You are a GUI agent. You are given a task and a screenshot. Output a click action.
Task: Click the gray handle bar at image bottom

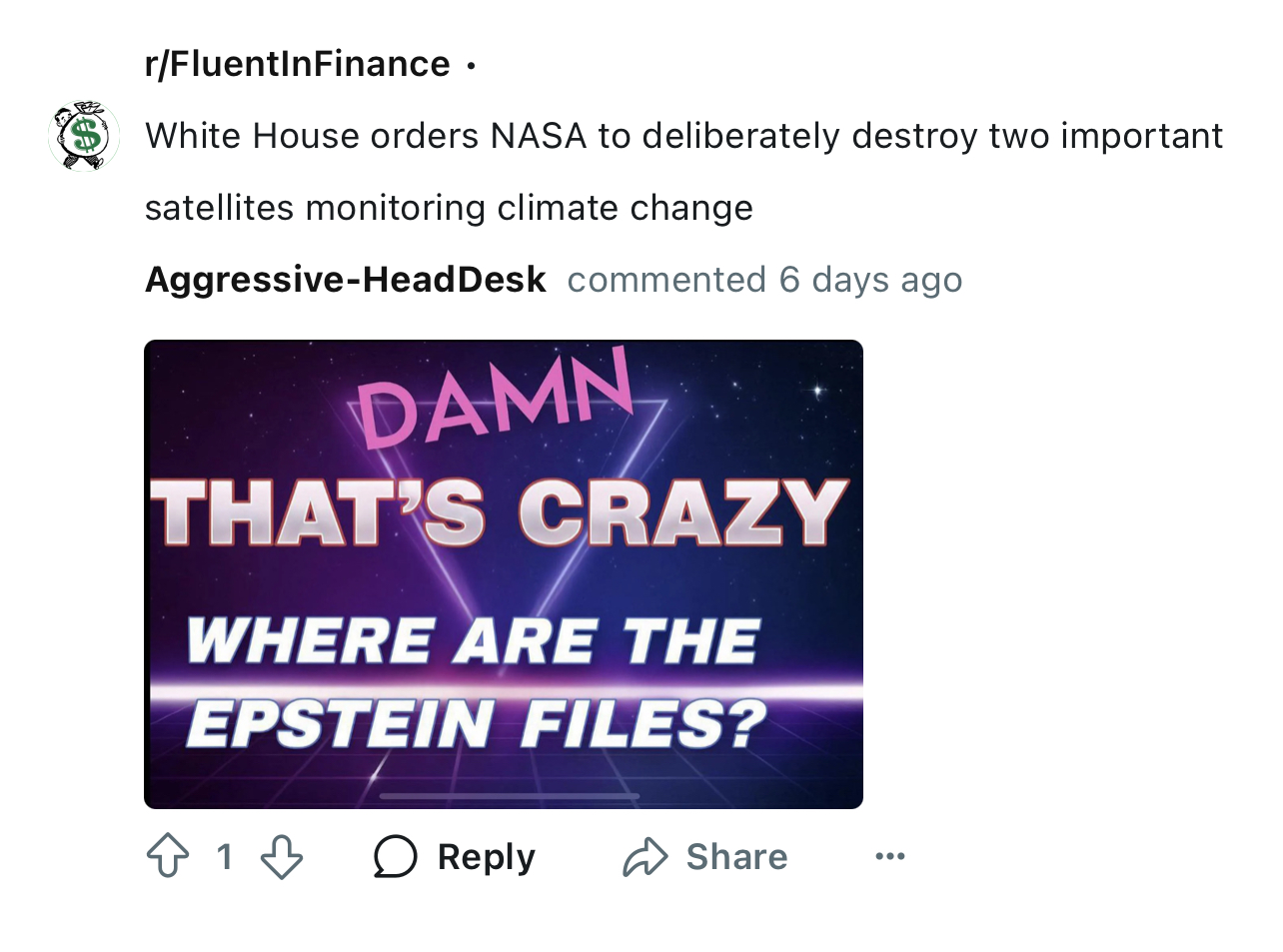[x=509, y=796]
